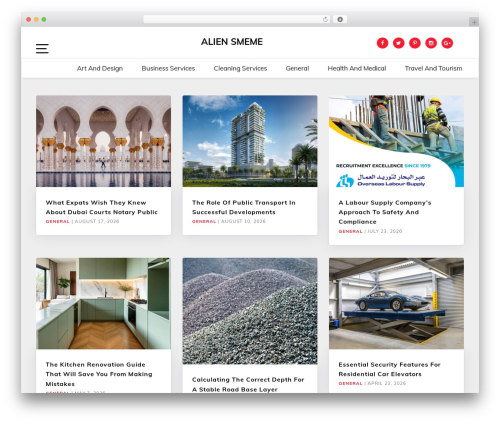Choose Health And Medical category
The image size is (500, 423).
(357, 68)
